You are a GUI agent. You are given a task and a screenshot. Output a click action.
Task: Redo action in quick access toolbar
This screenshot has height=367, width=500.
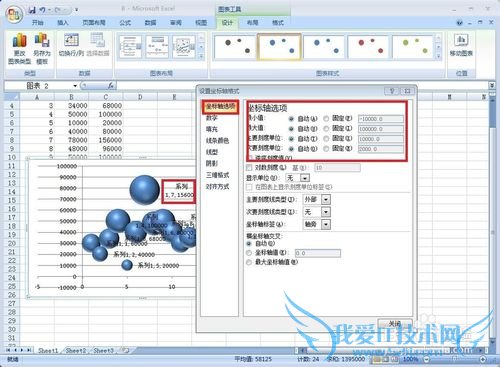57,10
